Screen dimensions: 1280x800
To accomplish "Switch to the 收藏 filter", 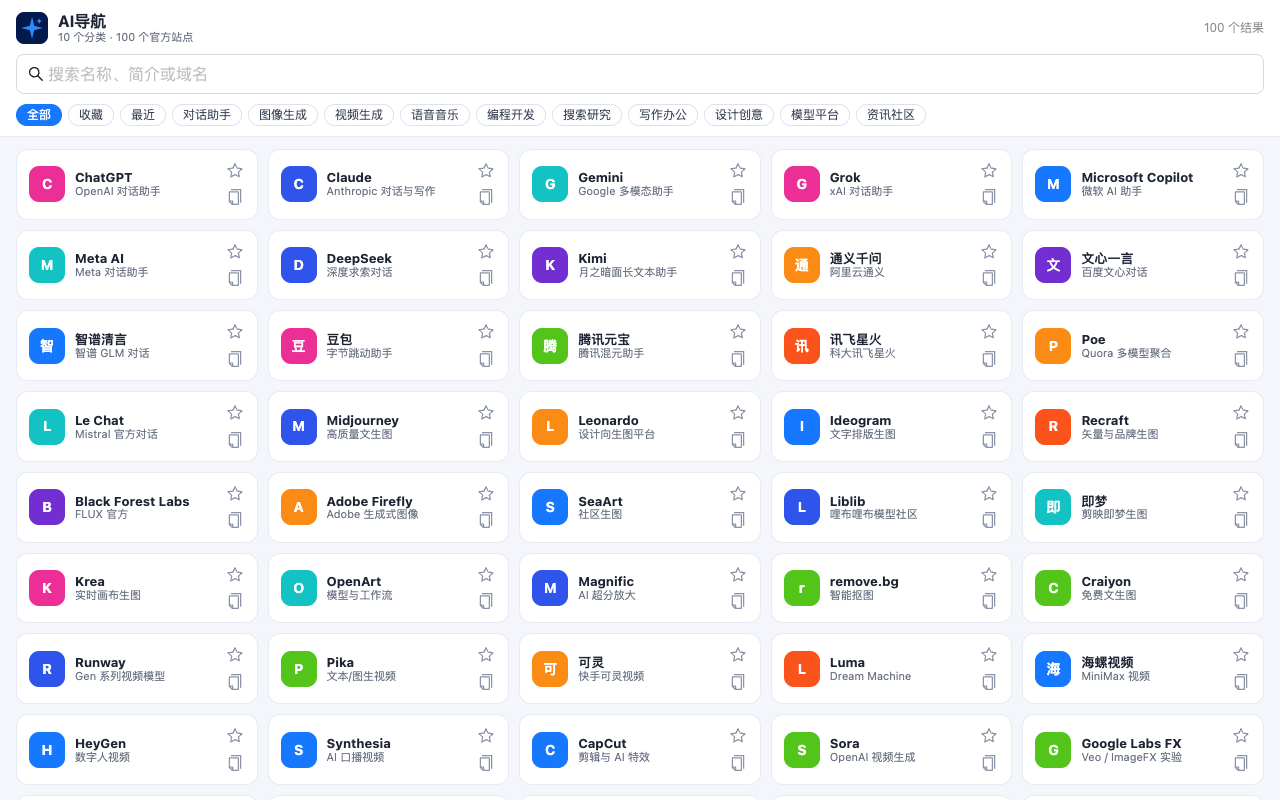I will click(x=91, y=115).
